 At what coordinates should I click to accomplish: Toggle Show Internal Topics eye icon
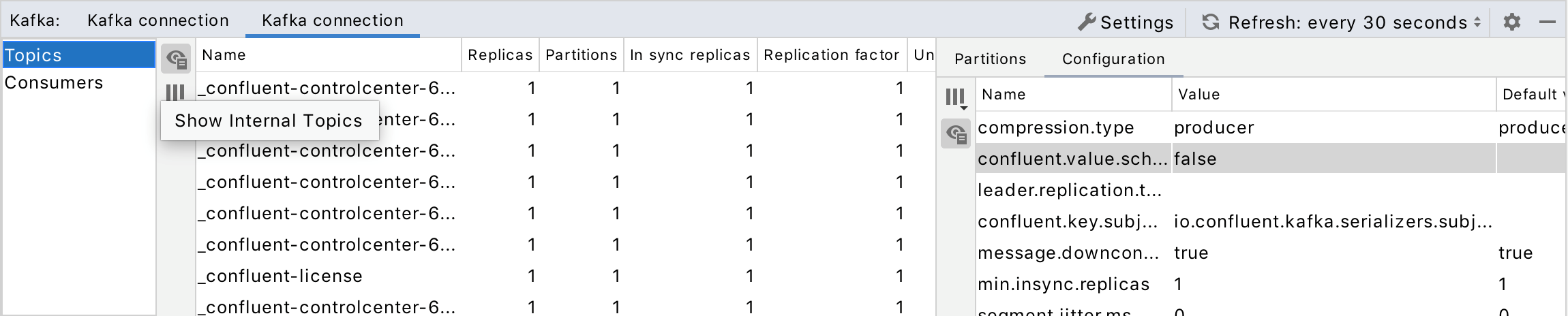(x=177, y=59)
